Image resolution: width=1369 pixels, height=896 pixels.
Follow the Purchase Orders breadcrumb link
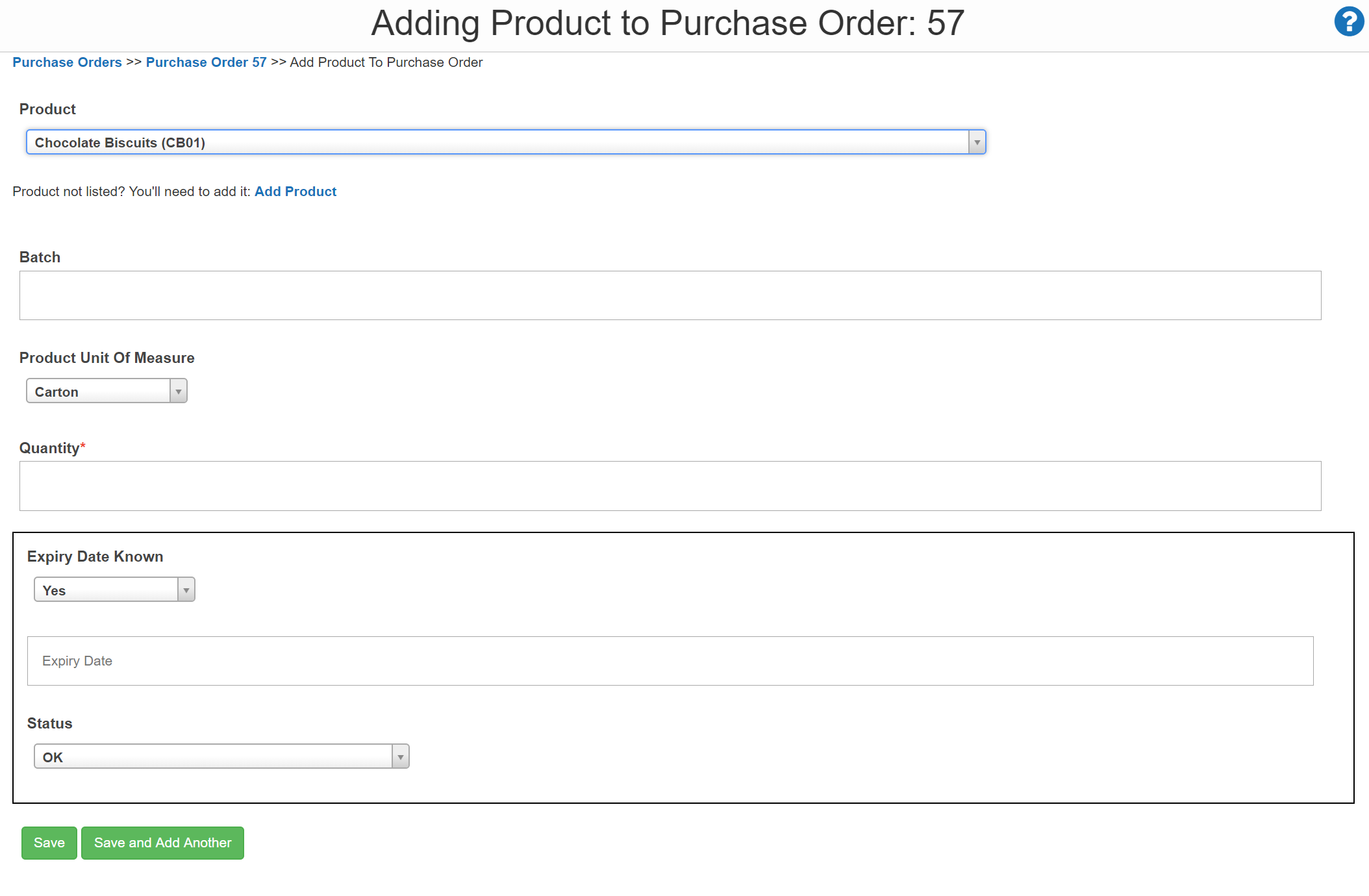click(67, 62)
